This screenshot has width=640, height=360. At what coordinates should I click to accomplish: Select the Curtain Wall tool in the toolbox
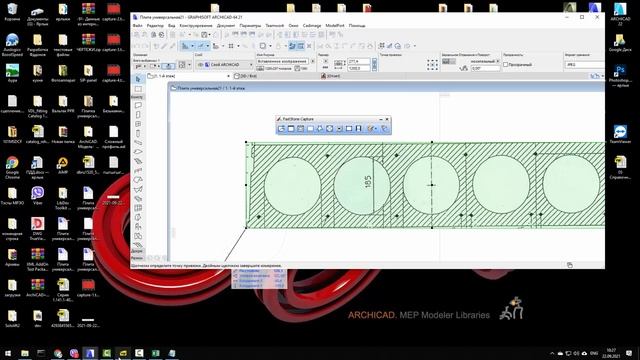[x=138, y=208]
